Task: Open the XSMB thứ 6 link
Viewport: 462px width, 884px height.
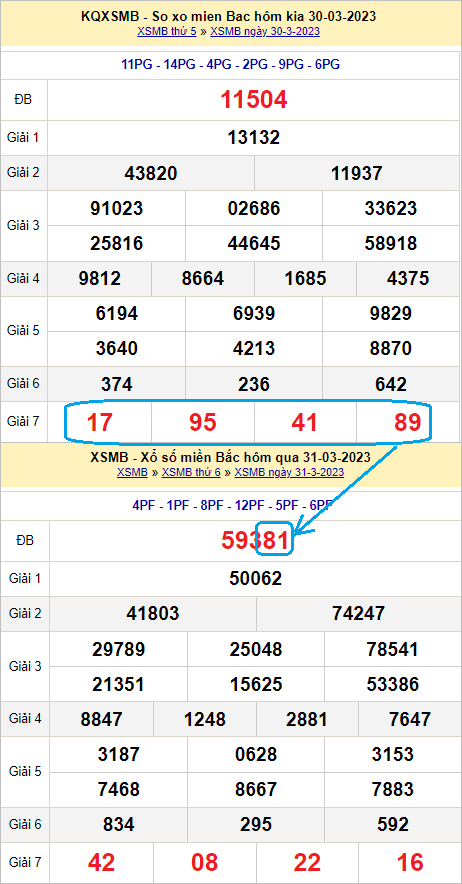Action: point(191,472)
